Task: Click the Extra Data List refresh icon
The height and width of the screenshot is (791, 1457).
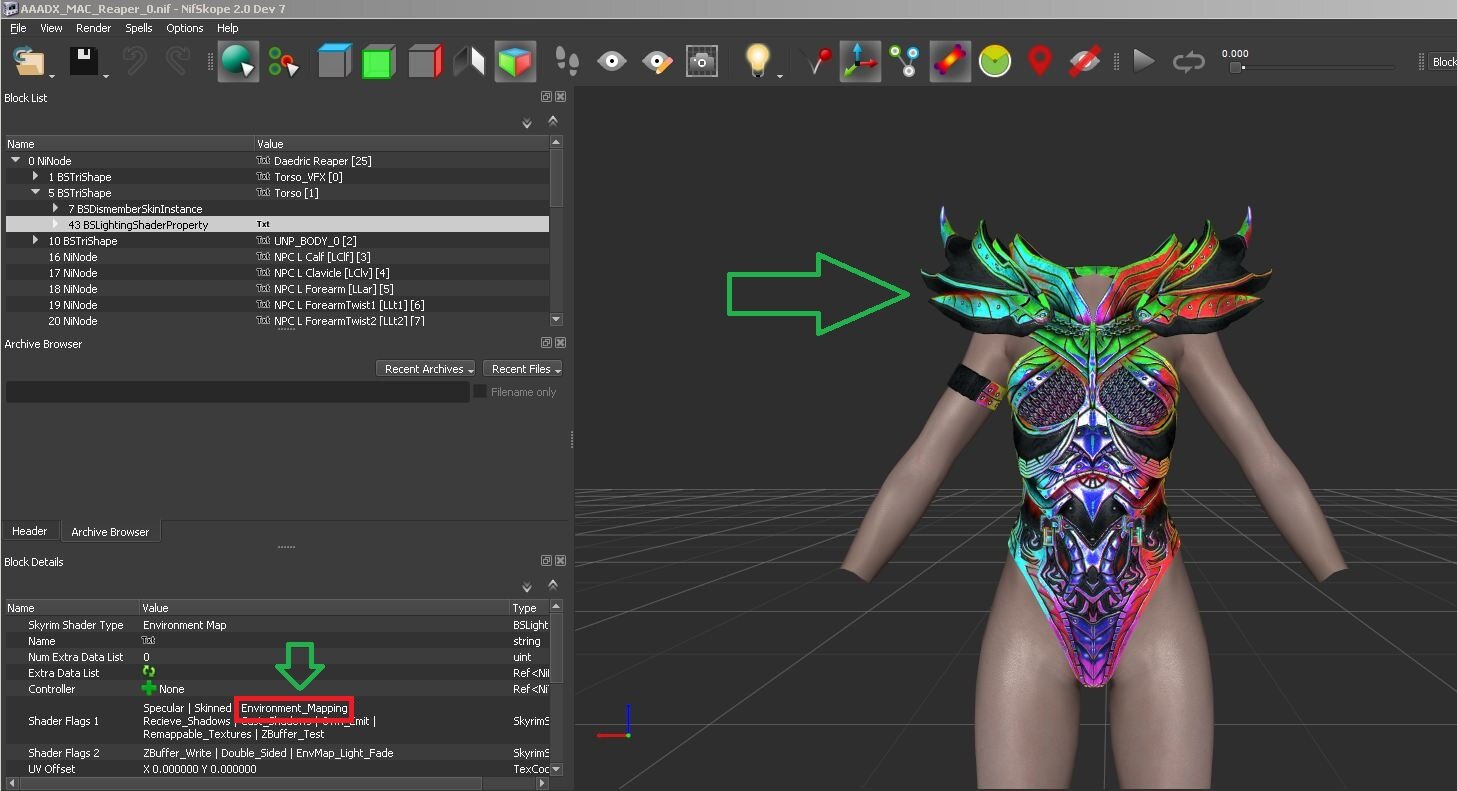Action: point(149,672)
